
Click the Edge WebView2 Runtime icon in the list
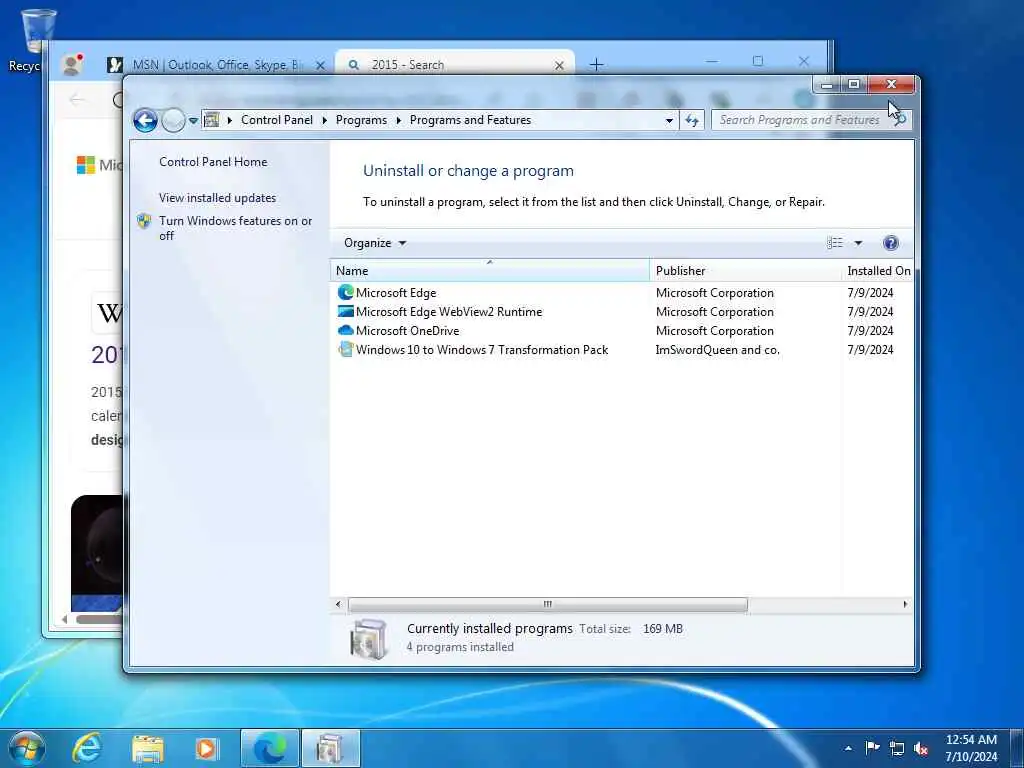pyautogui.click(x=345, y=312)
